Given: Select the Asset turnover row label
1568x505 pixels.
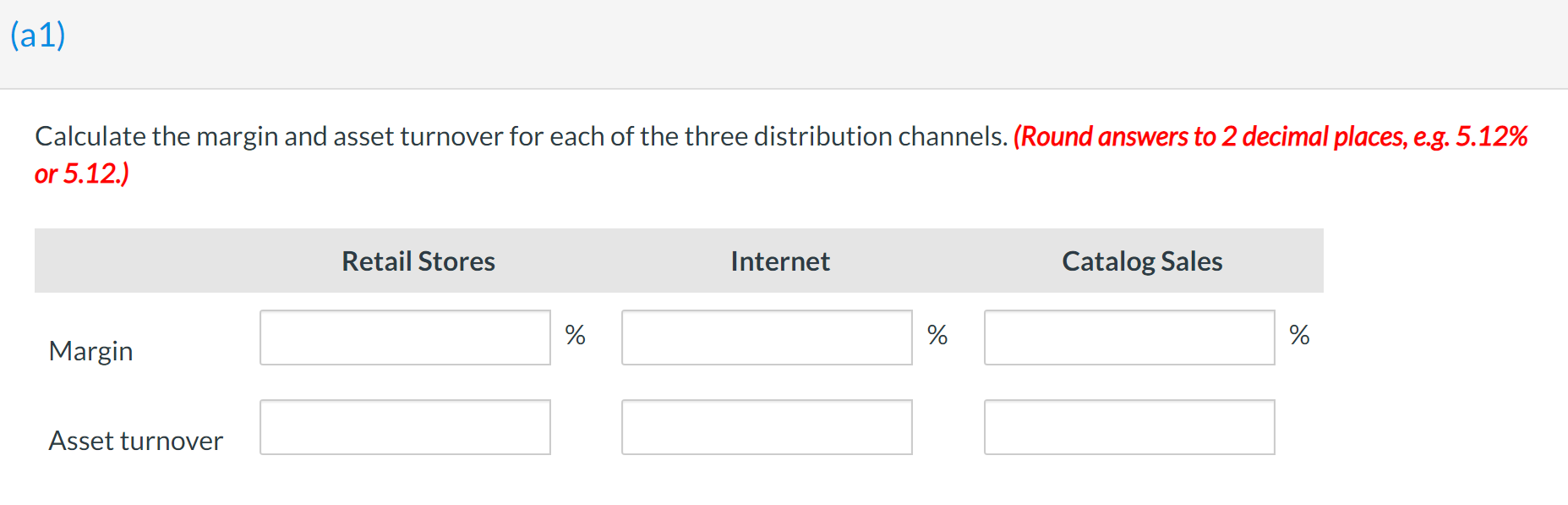Looking at the screenshot, I should [x=136, y=441].
